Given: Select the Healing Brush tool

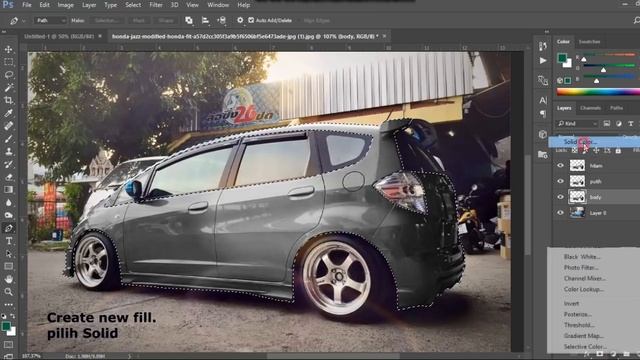Looking at the screenshot, I should click(9, 126).
